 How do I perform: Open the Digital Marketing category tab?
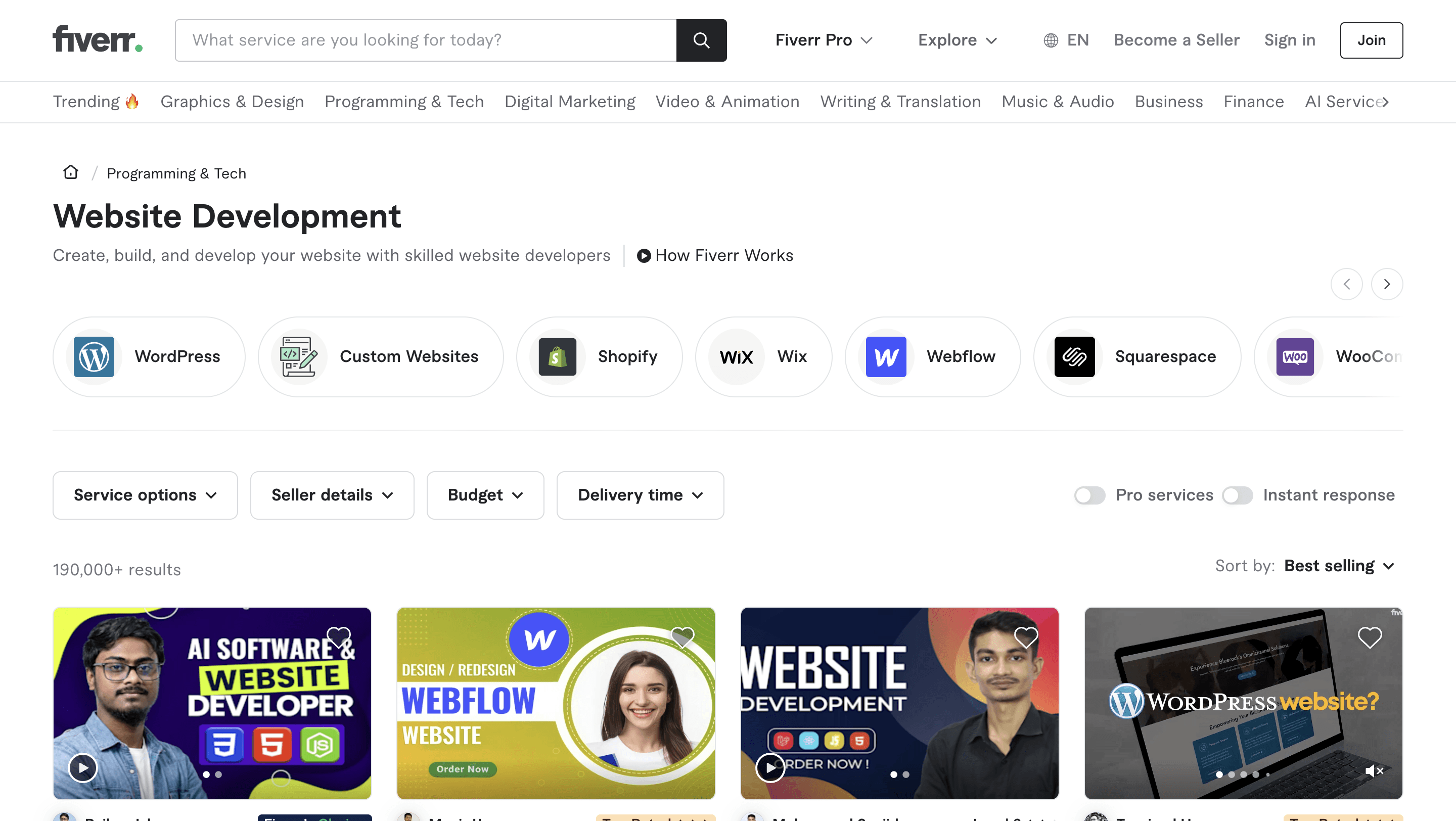tap(570, 102)
